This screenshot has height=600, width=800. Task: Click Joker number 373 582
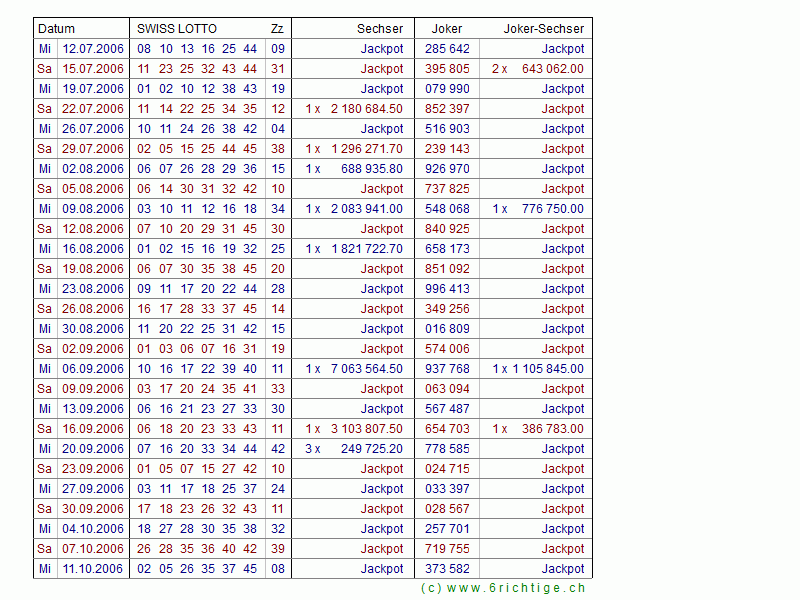pos(447,569)
